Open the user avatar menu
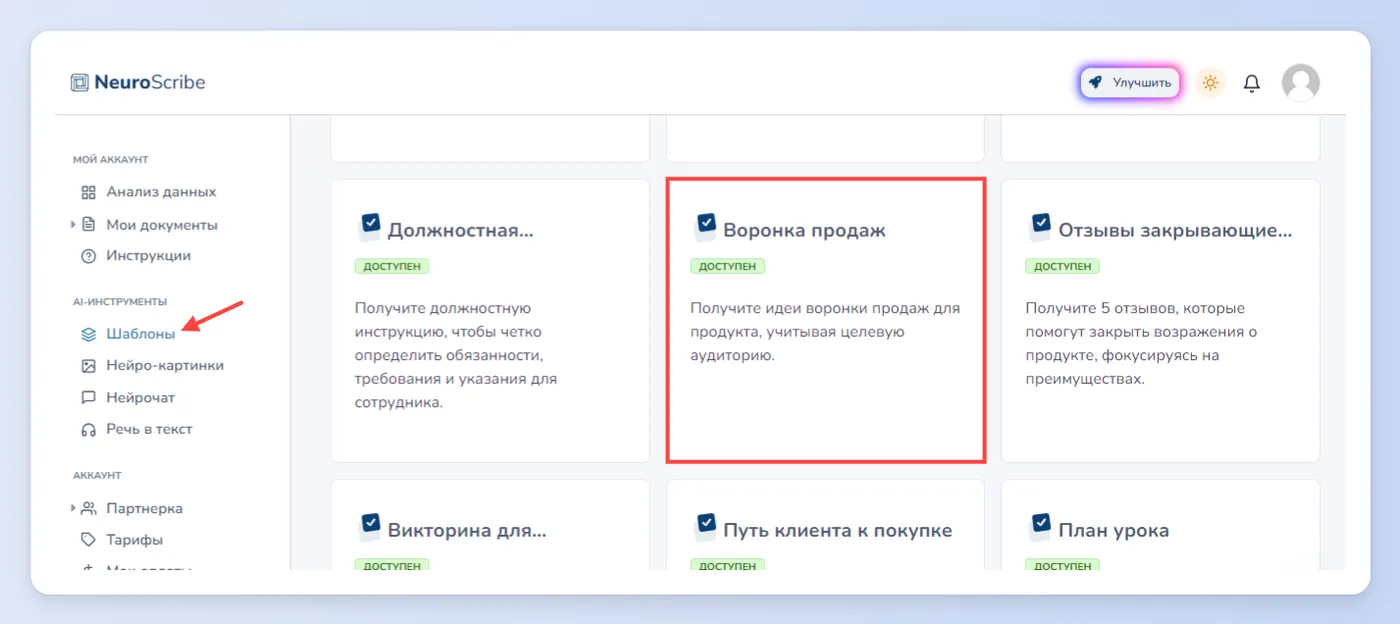This screenshot has height=624, width=1400. [x=1300, y=83]
